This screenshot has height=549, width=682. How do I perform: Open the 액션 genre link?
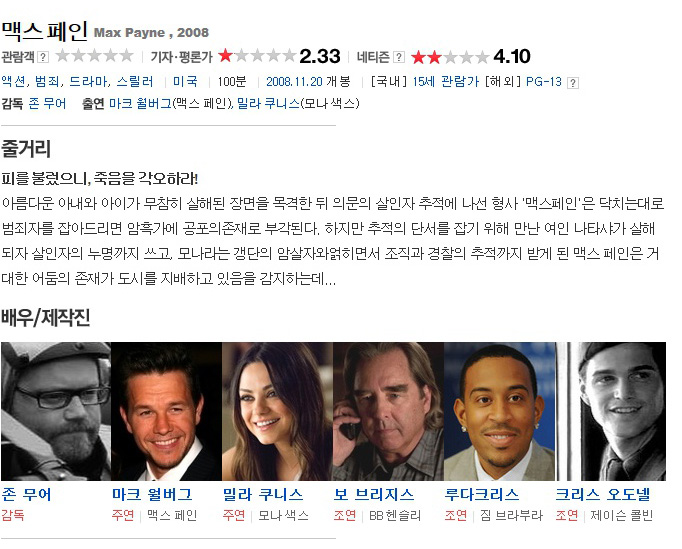coord(13,81)
